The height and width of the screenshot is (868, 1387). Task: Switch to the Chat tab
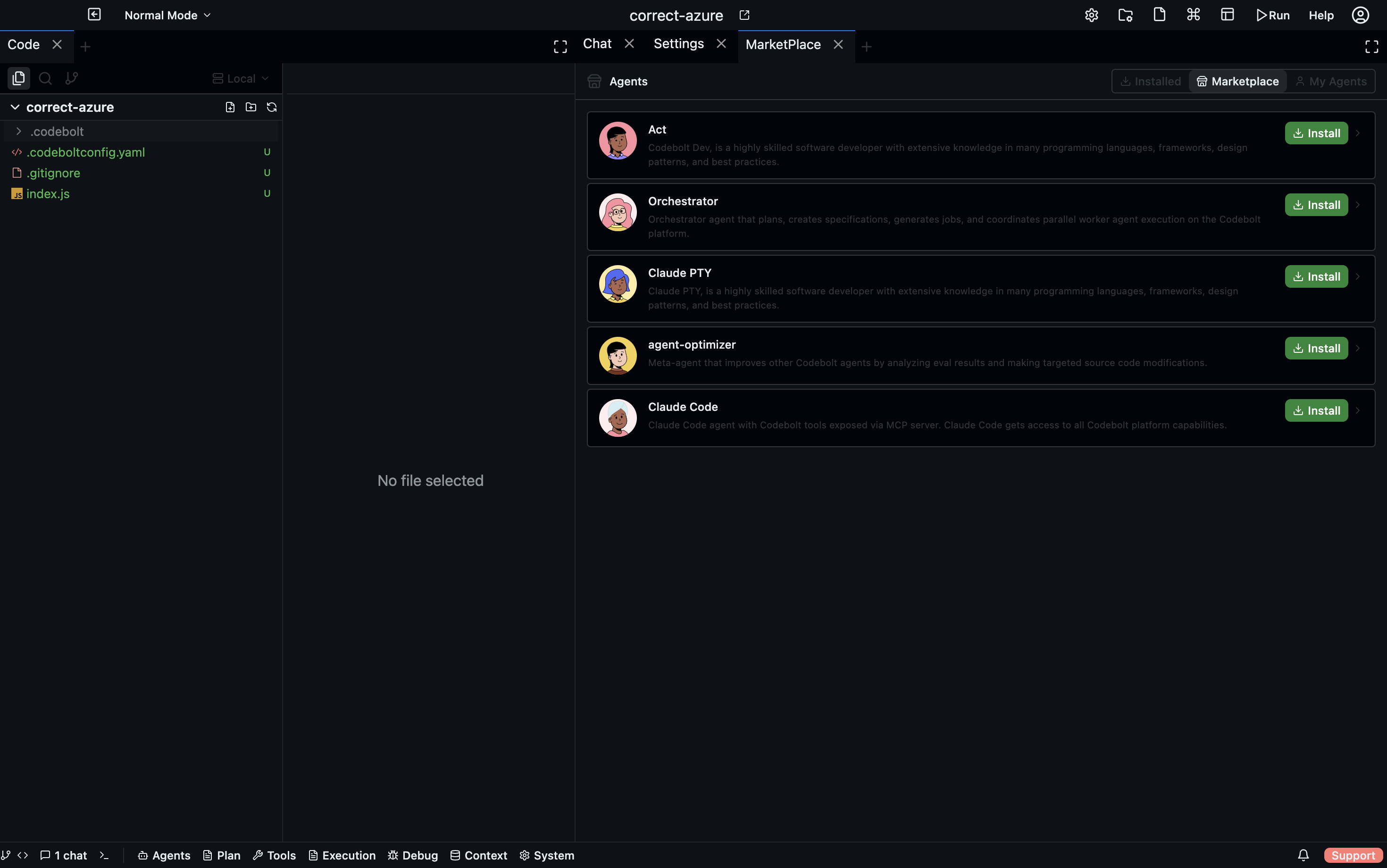pyautogui.click(x=597, y=43)
